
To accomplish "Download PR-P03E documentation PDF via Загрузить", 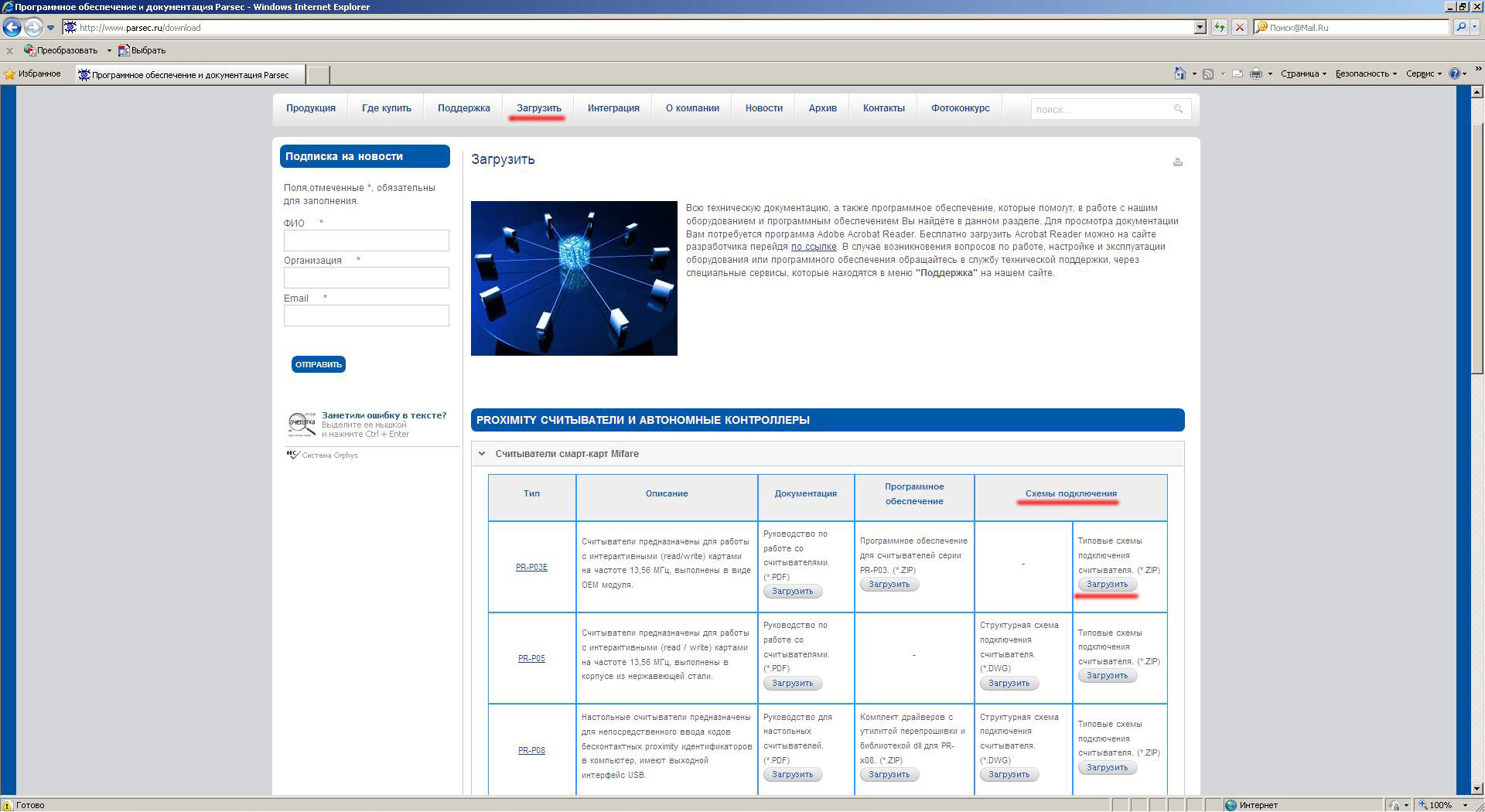I will [792, 591].
